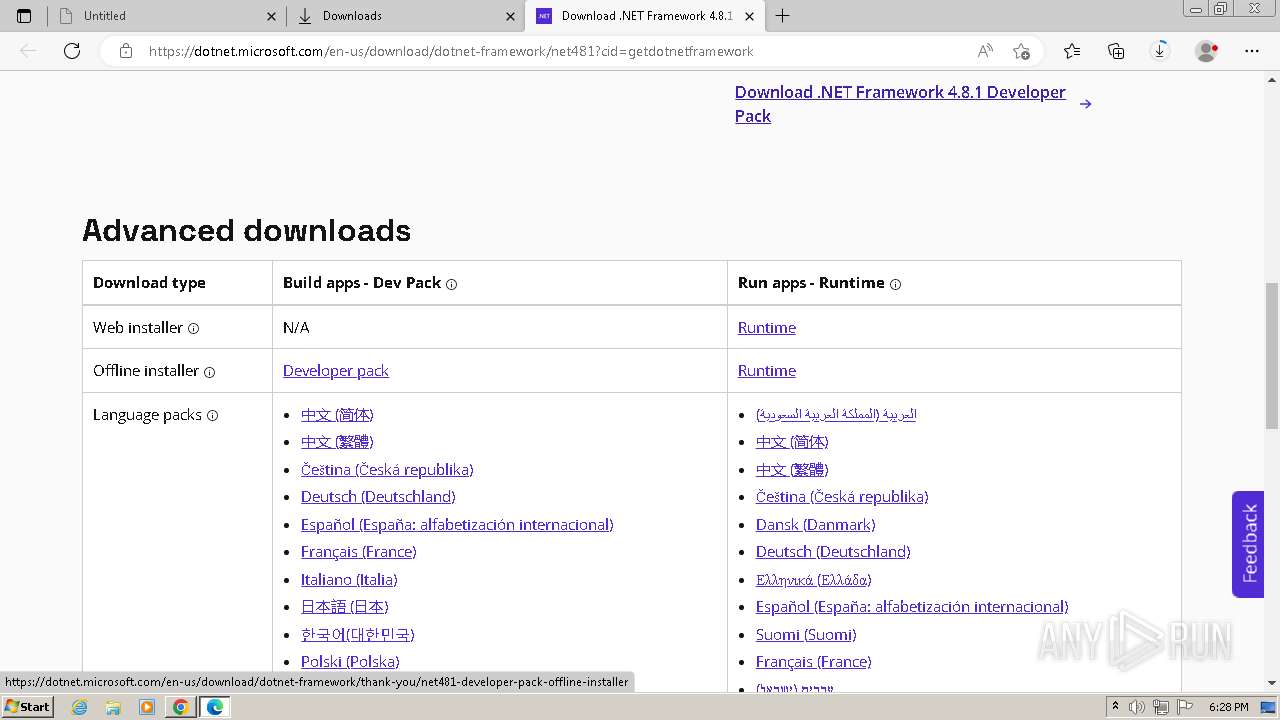Screen dimensions: 1280x720
Task: Click info icon next to Language packs
Action: click(212, 416)
